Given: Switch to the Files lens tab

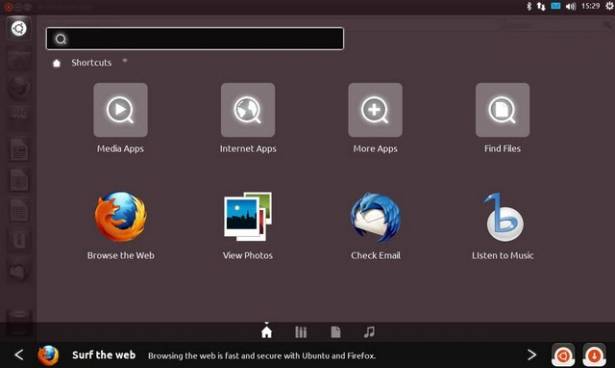Looking at the screenshot, I should click(x=335, y=332).
